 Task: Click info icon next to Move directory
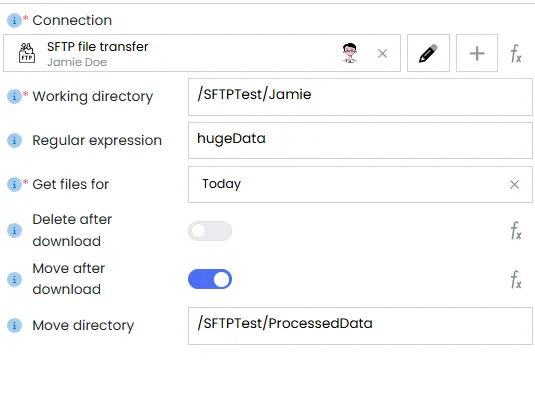(x=14, y=325)
